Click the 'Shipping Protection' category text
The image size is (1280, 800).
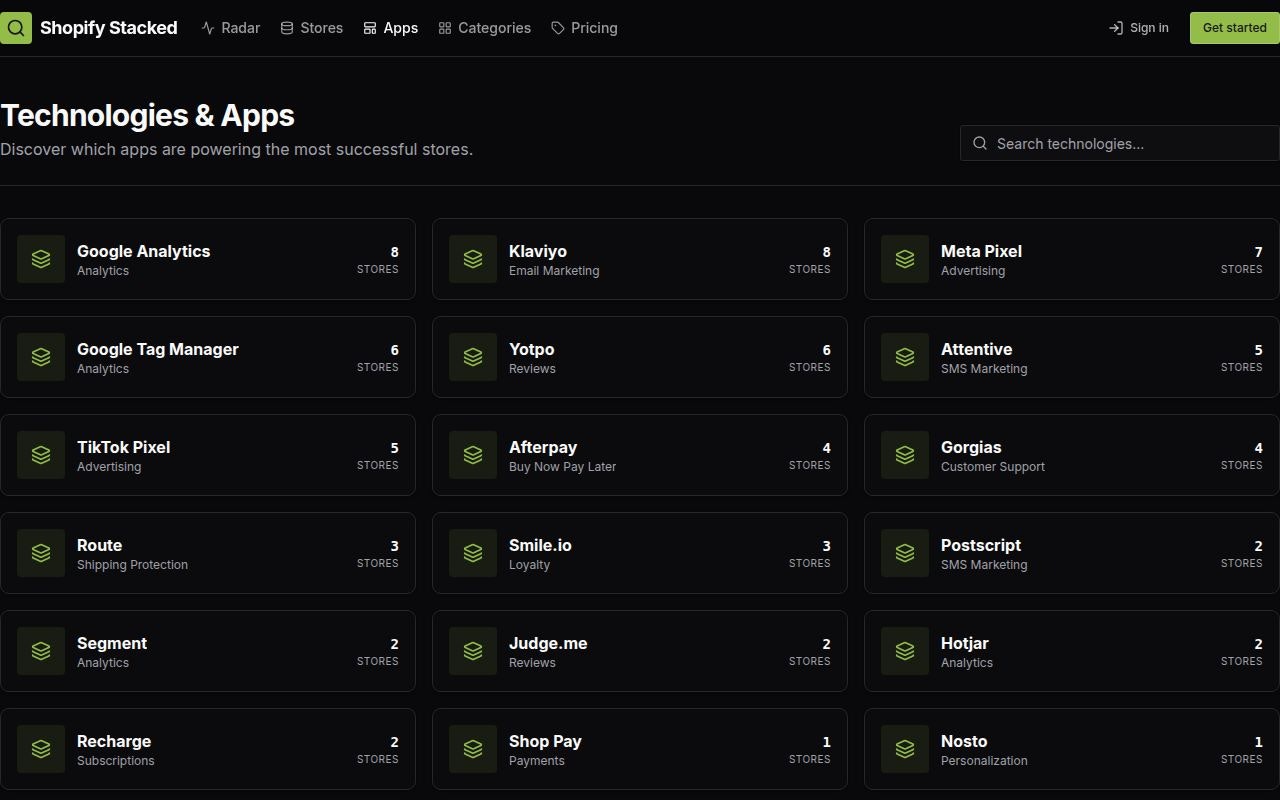click(x=132, y=565)
